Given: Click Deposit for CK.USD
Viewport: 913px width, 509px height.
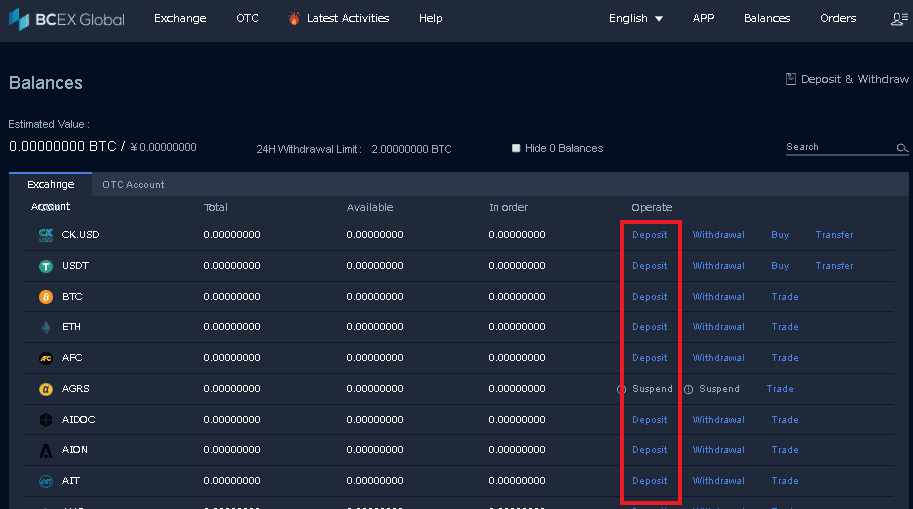Looking at the screenshot, I should click(650, 235).
